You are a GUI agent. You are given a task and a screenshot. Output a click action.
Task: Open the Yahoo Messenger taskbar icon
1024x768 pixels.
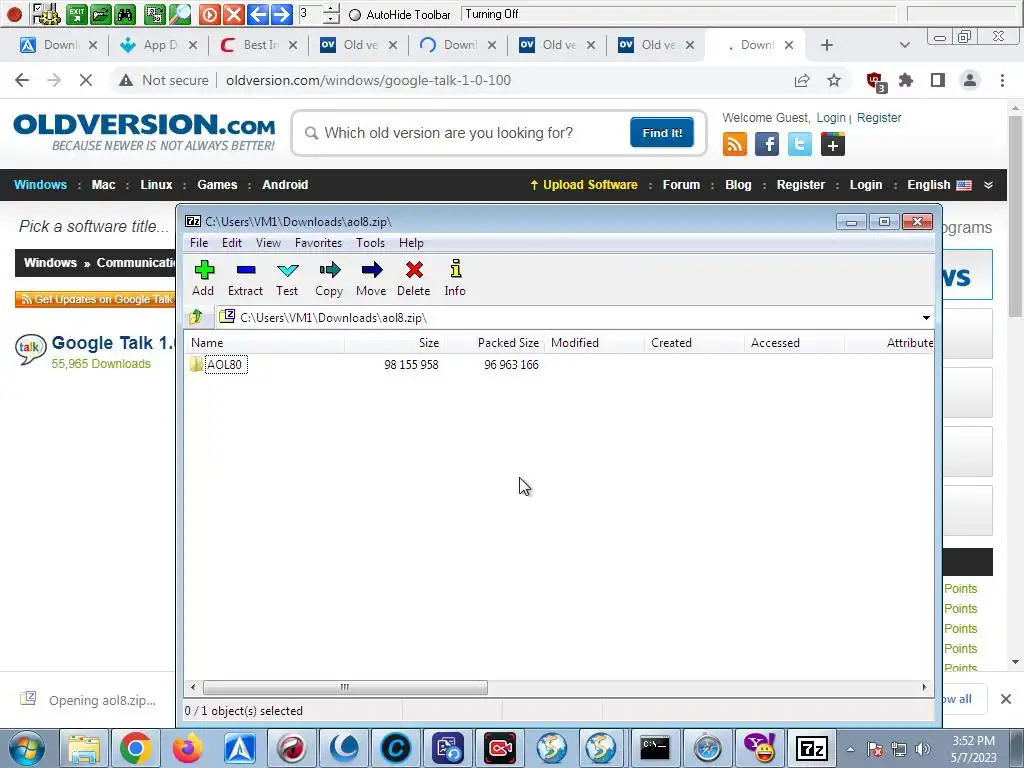pos(760,748)
